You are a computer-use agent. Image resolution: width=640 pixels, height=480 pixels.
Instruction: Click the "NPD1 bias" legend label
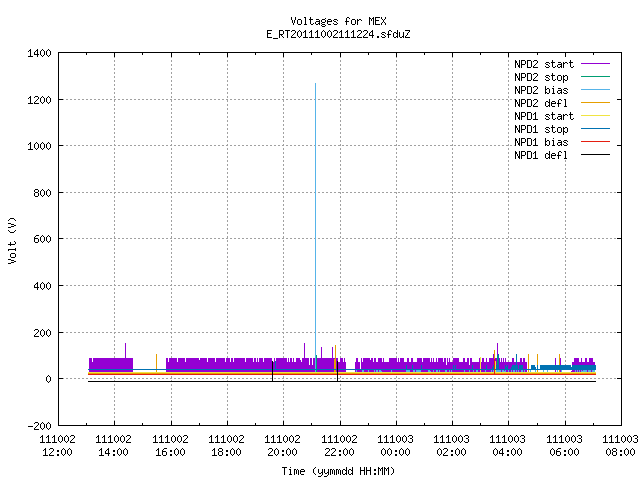click(x=541, y=142)
